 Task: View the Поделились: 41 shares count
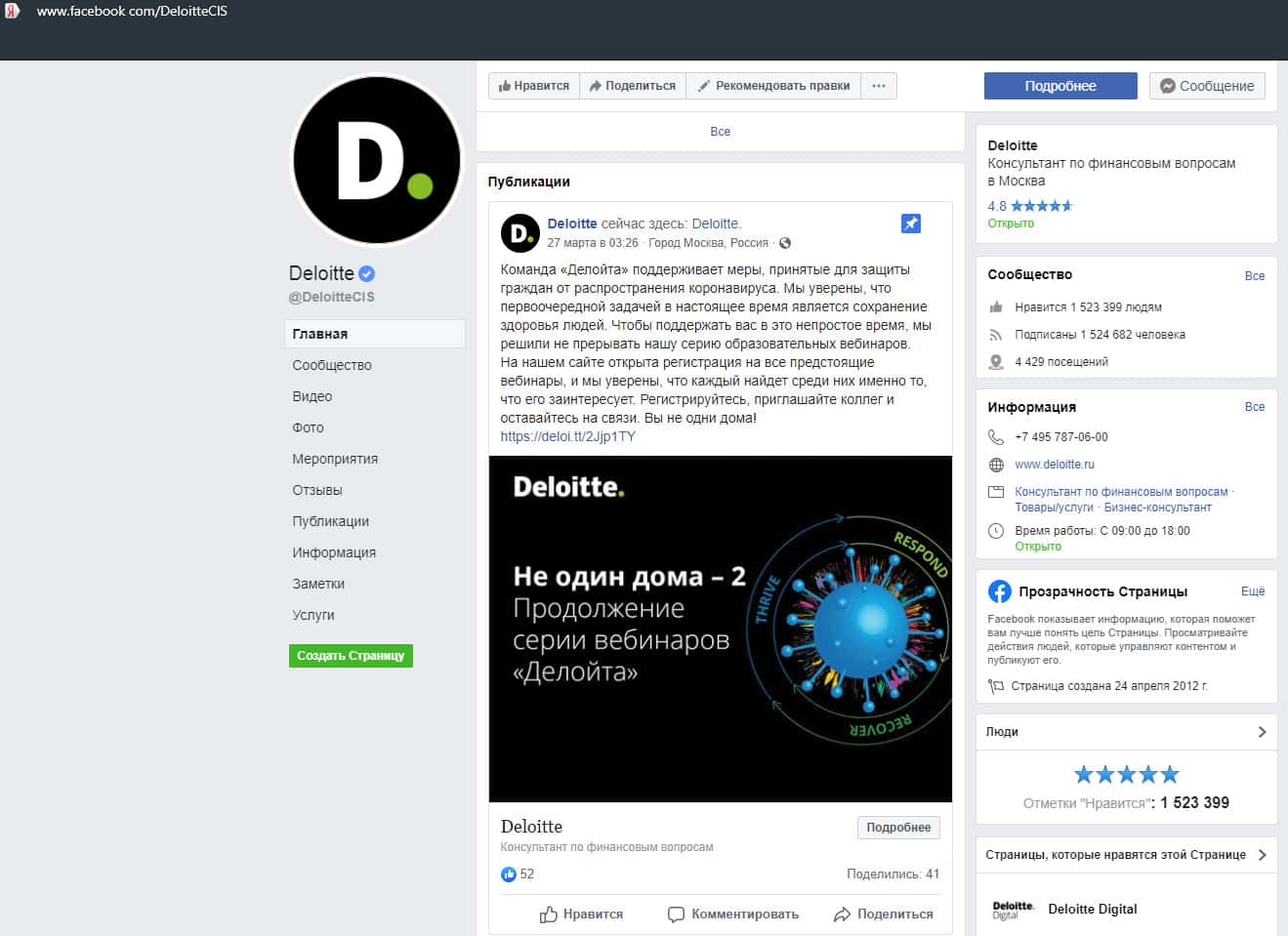coord(893,875)
